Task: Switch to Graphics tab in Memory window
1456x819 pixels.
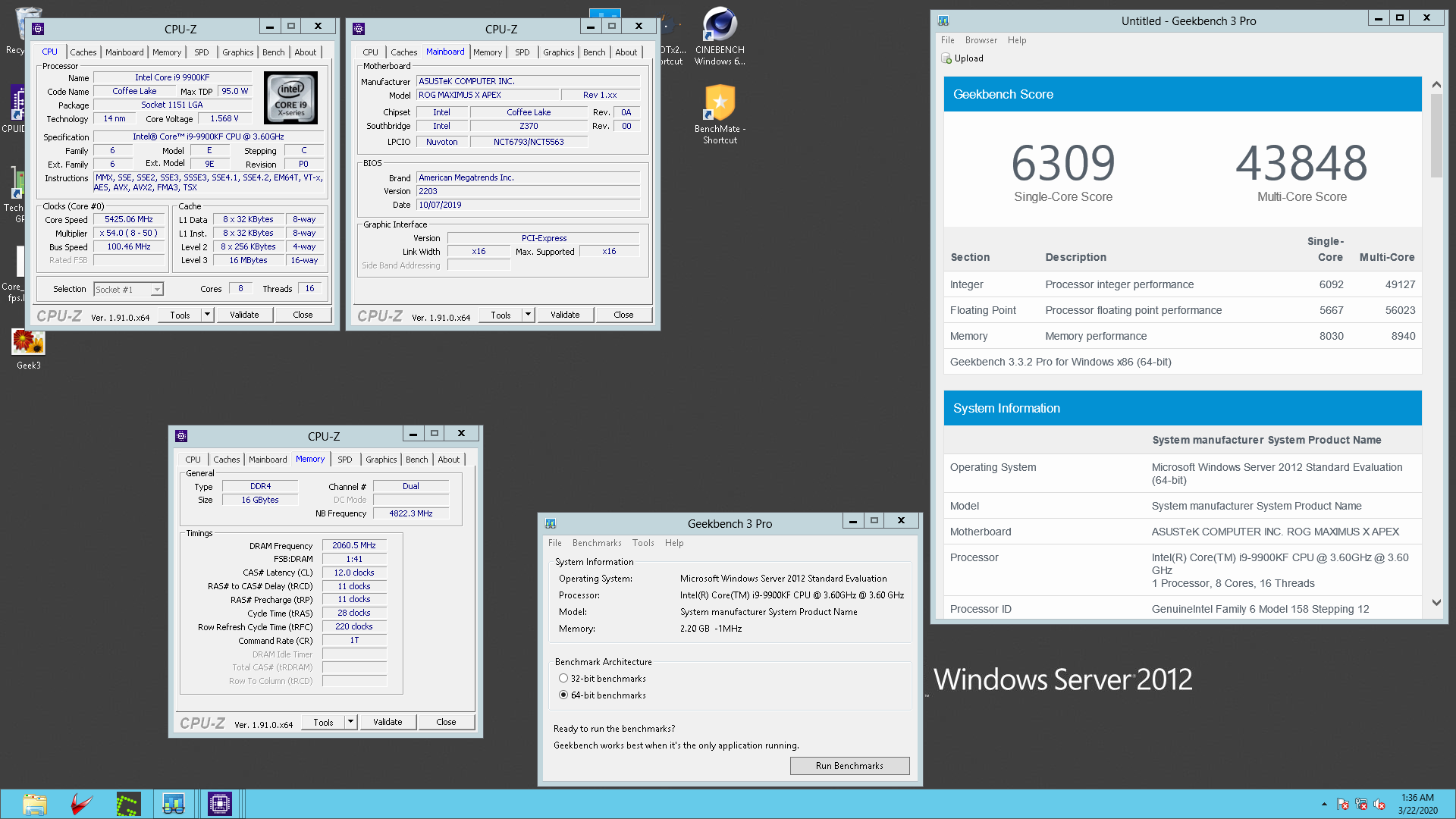Action: (381, 460)
